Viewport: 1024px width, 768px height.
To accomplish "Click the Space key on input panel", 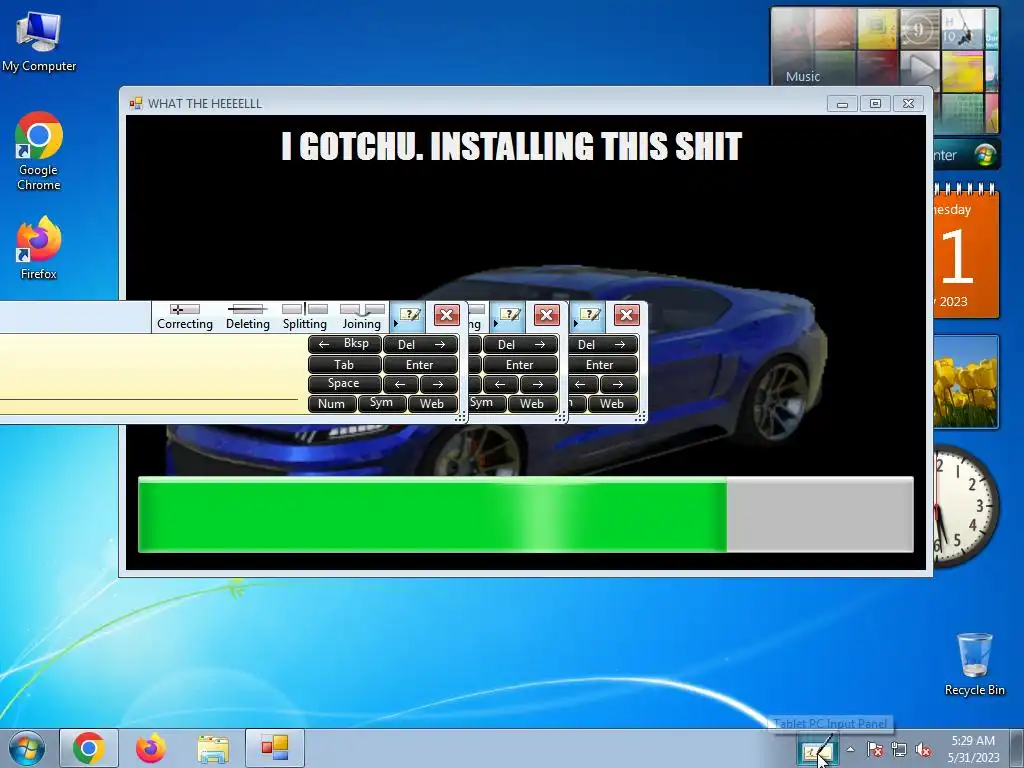I will pos(344,383).
